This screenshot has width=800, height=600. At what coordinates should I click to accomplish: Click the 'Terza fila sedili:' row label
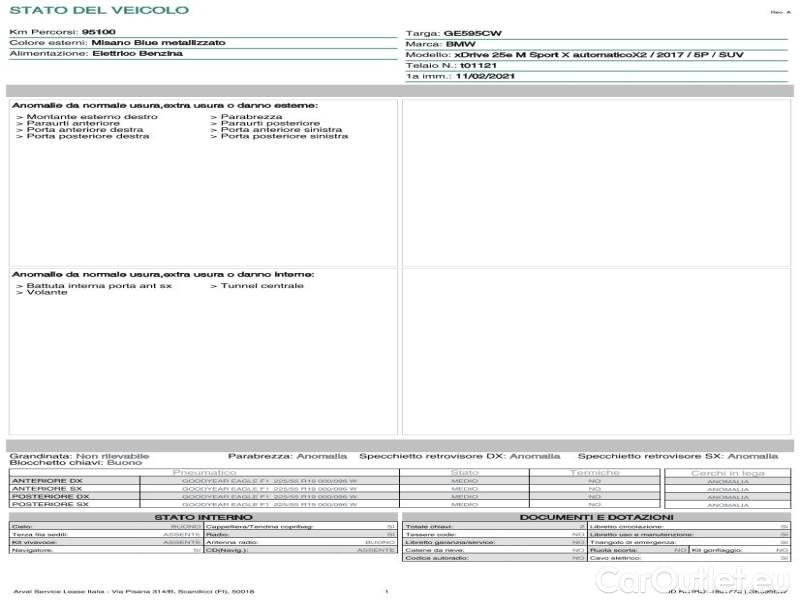pos(40,534)
